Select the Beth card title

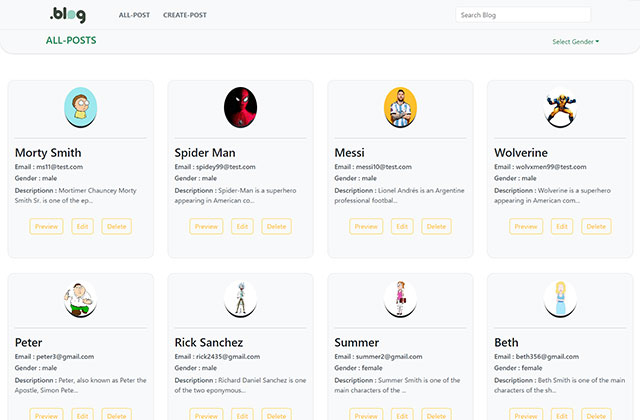506,342
